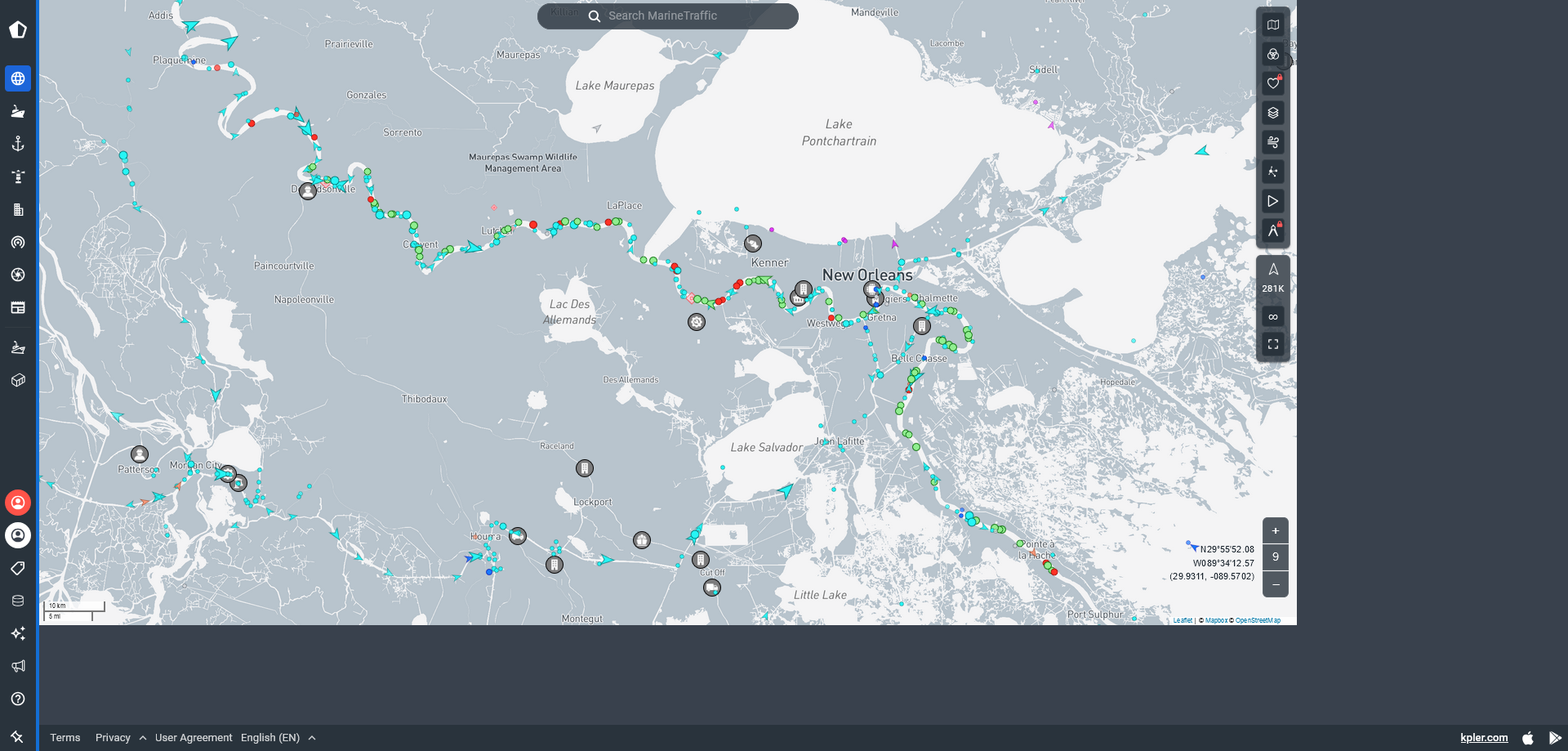Open the map type selector
The image size is (1568, 751).
(x=1273, y=25)
